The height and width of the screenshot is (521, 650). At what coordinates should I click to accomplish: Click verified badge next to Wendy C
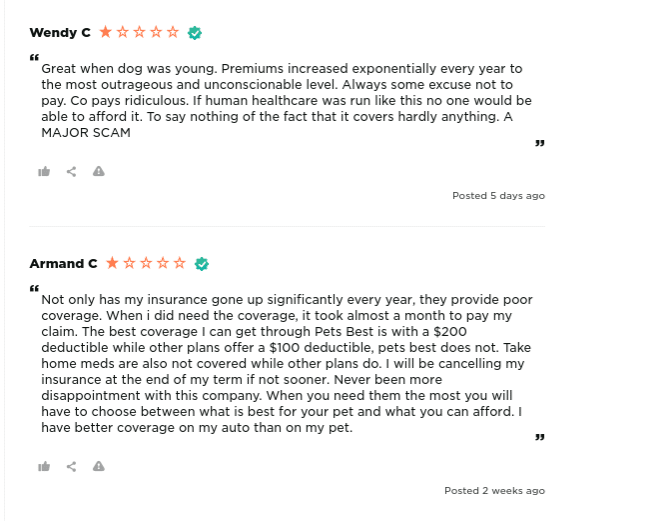[x=194, y=33]
